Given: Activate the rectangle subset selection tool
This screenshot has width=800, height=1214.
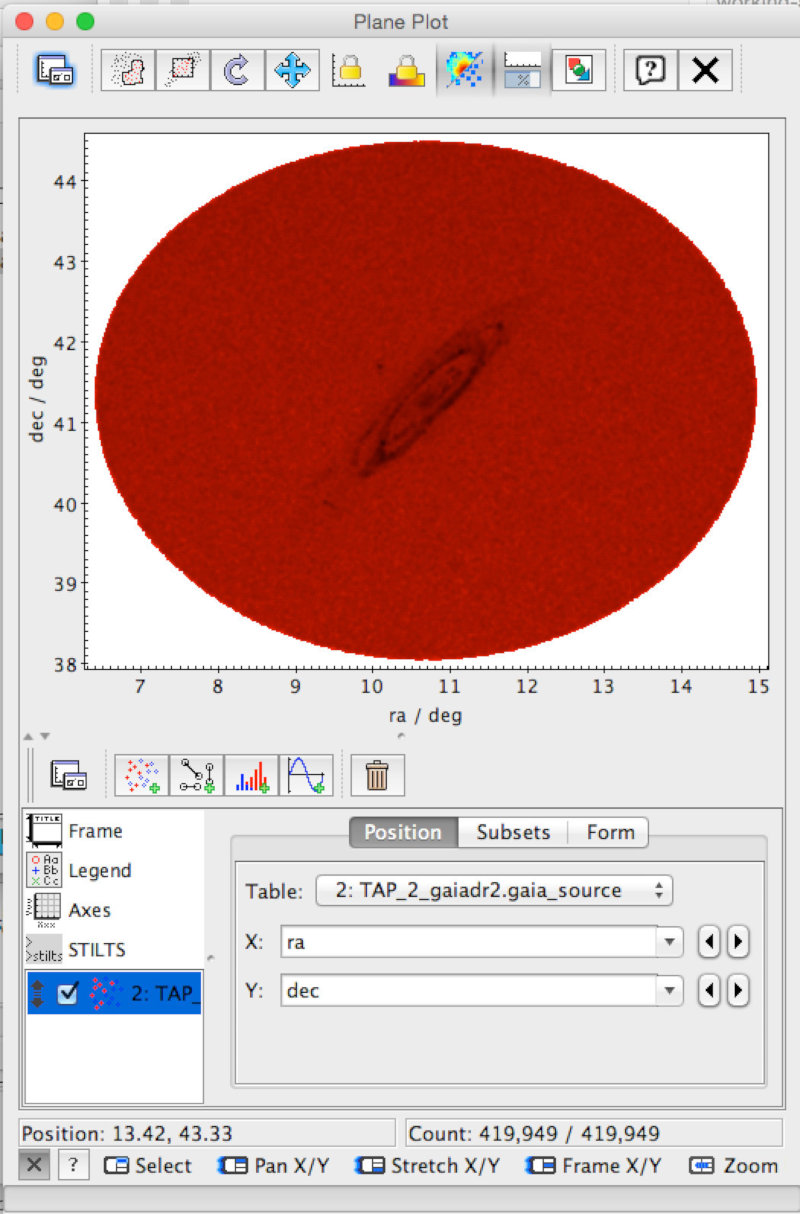Looking at the screenshot, I should click(183, 69).
